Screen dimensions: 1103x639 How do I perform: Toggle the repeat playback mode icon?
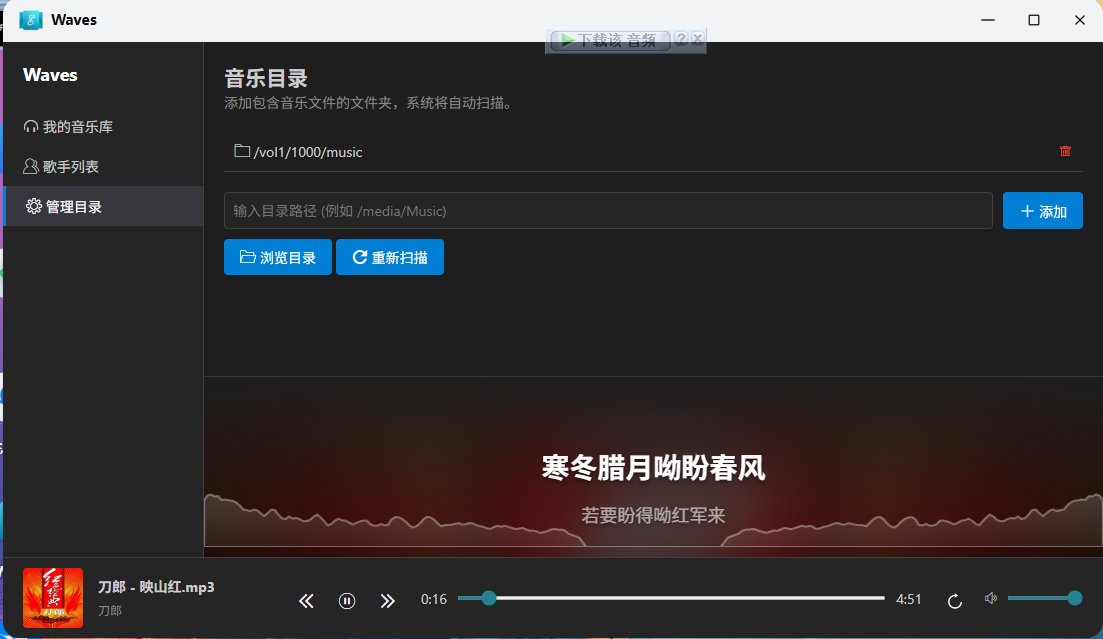click(x=955, y=600)
